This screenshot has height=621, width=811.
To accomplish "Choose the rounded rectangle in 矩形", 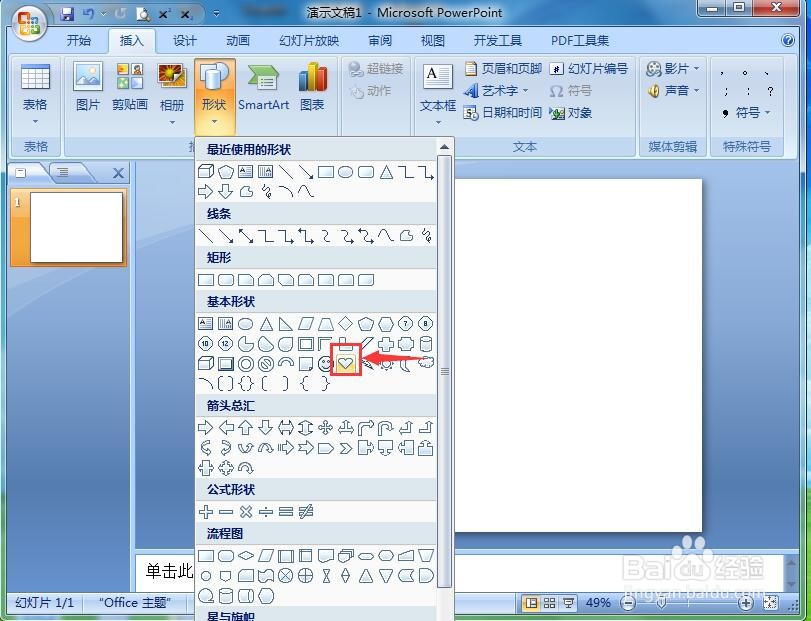I will [x=226, y=280].
